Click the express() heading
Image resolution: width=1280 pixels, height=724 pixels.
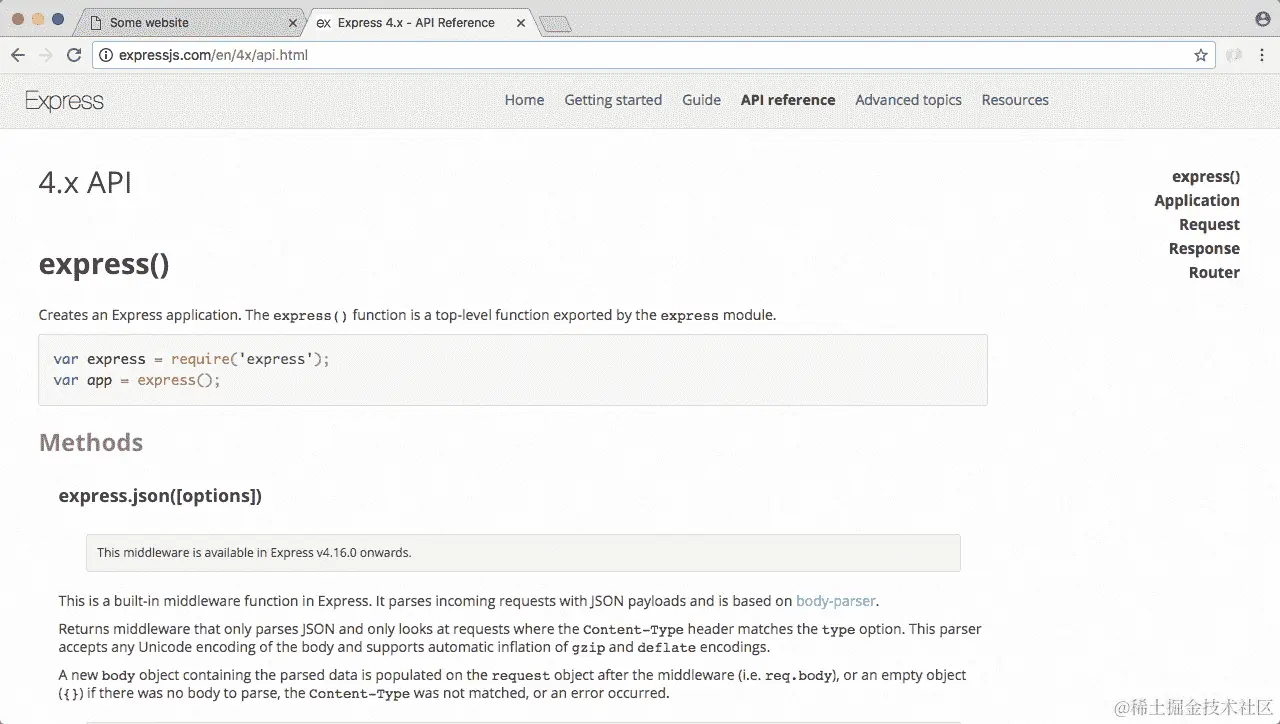tap(104, 265)
